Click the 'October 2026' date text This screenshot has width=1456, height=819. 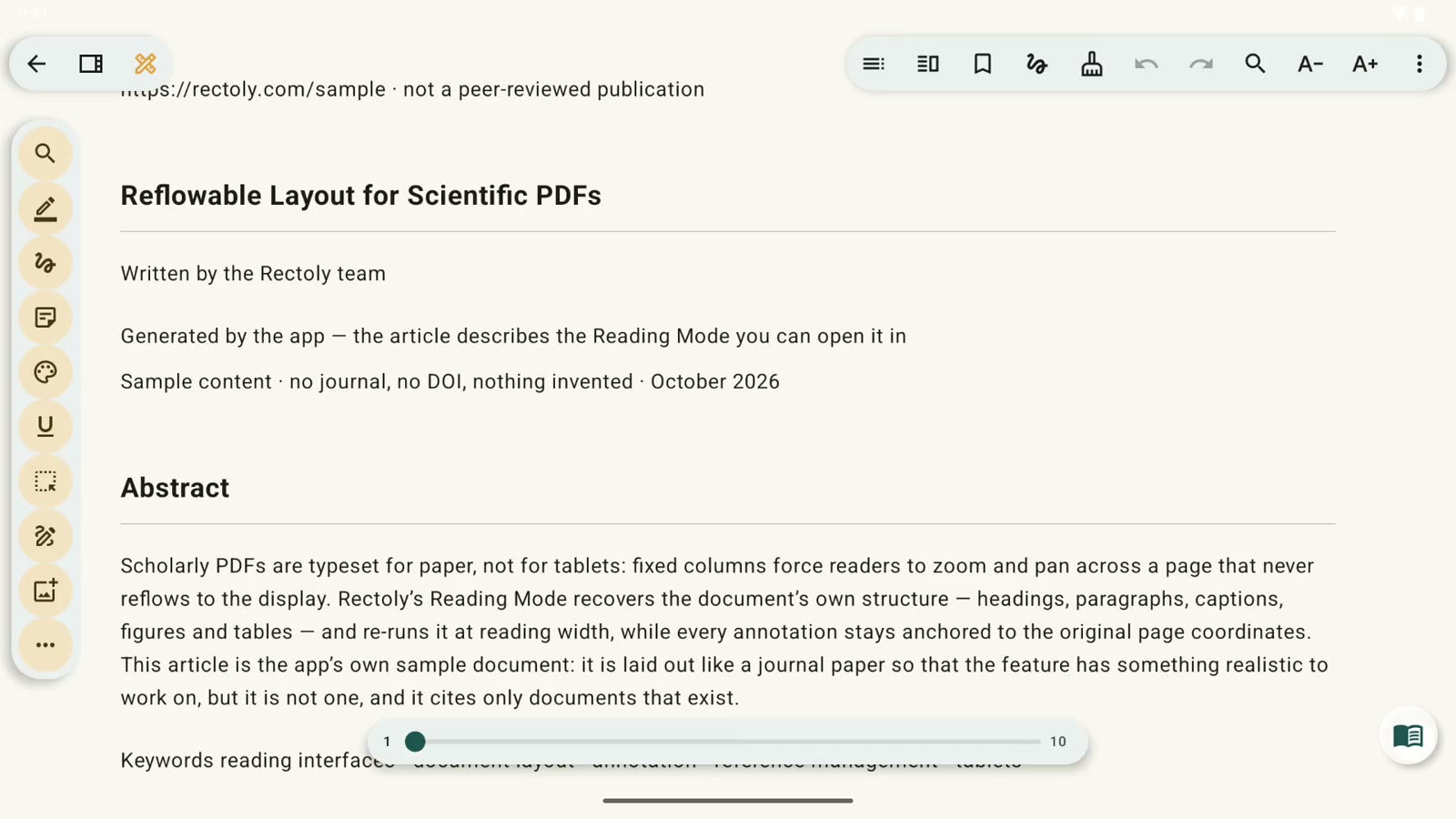pos(715,381)
